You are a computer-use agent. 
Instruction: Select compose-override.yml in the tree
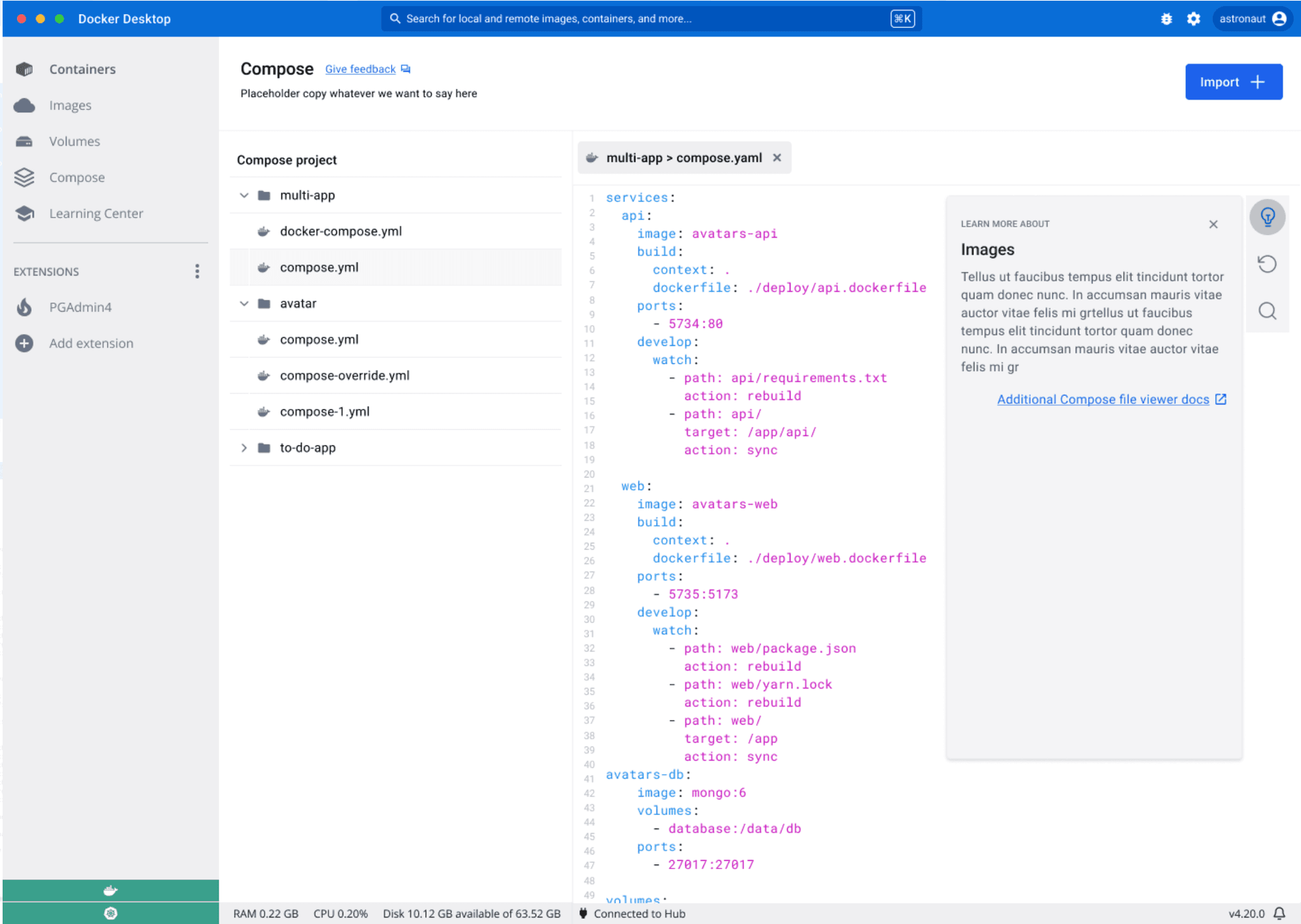click(344, 376)
